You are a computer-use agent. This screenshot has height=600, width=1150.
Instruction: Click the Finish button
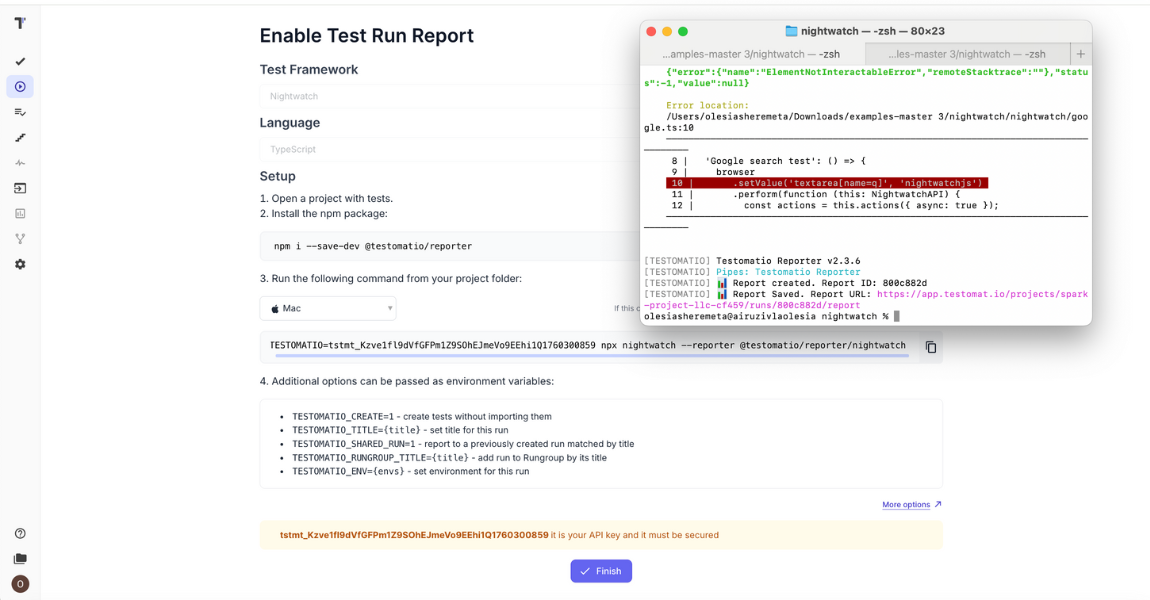click(x=601, y=571)
